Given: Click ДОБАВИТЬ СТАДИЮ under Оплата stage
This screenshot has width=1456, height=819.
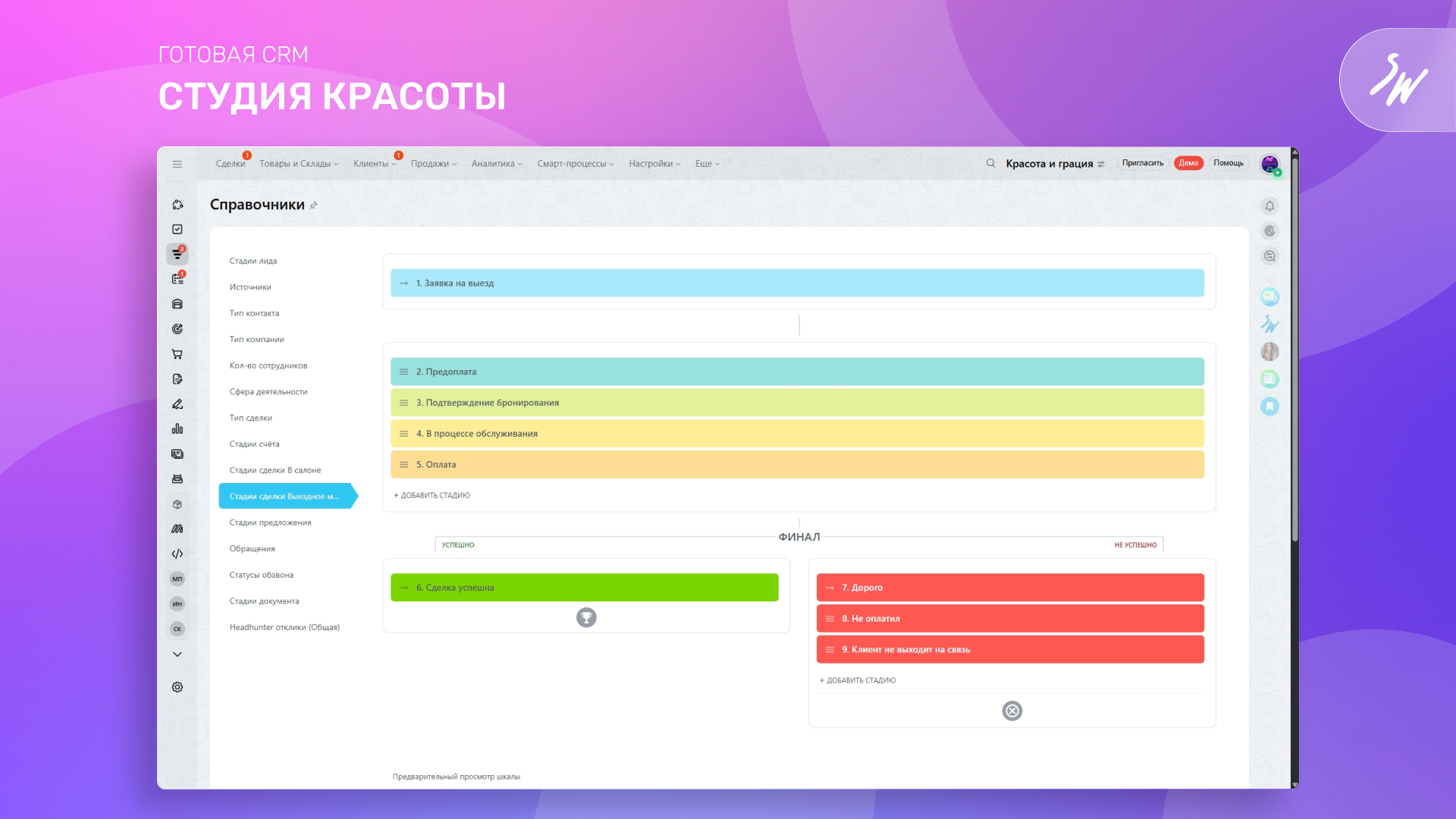Looking at the screenshot, I should [432, 496].
